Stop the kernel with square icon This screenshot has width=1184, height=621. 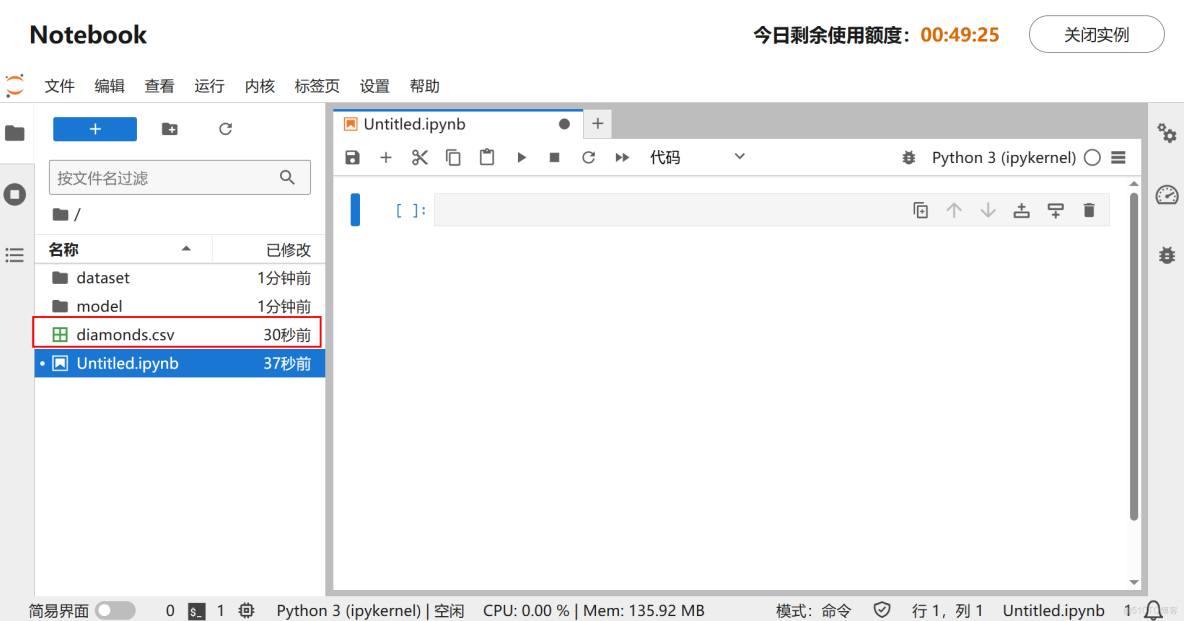[554, 157]
